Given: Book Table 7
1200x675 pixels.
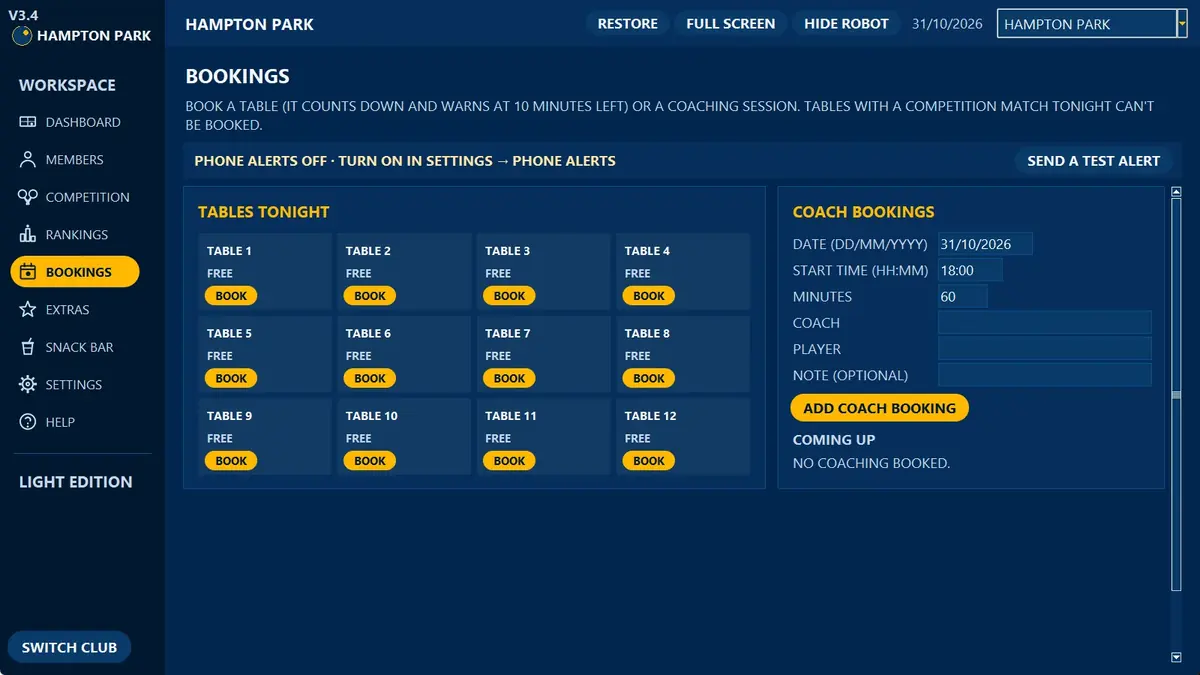Looking at the screenshot, I should pos(509,378).
